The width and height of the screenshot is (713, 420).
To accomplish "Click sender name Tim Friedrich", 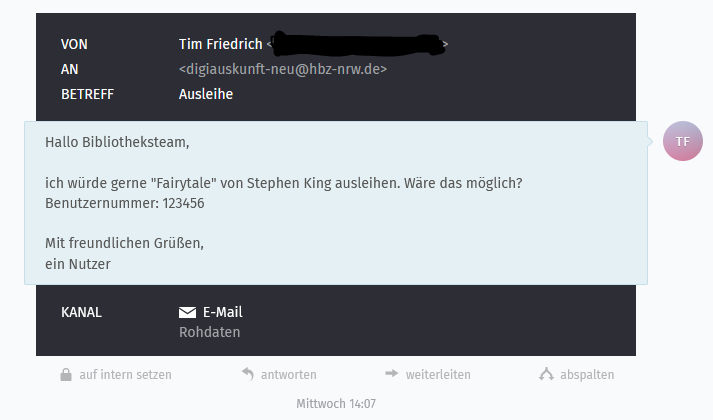I will (221, 44).
